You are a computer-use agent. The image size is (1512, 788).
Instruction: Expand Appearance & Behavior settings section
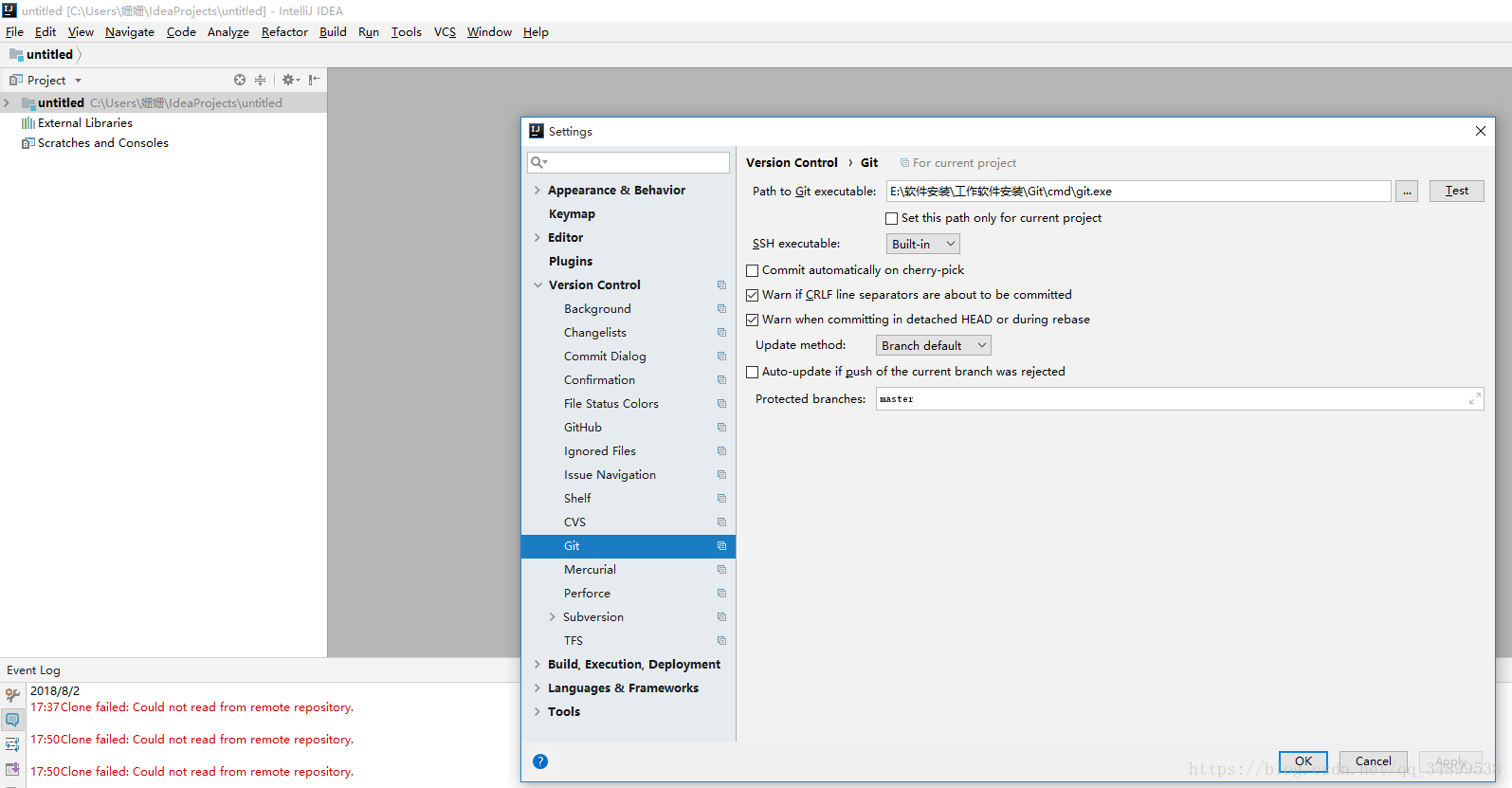537,191
